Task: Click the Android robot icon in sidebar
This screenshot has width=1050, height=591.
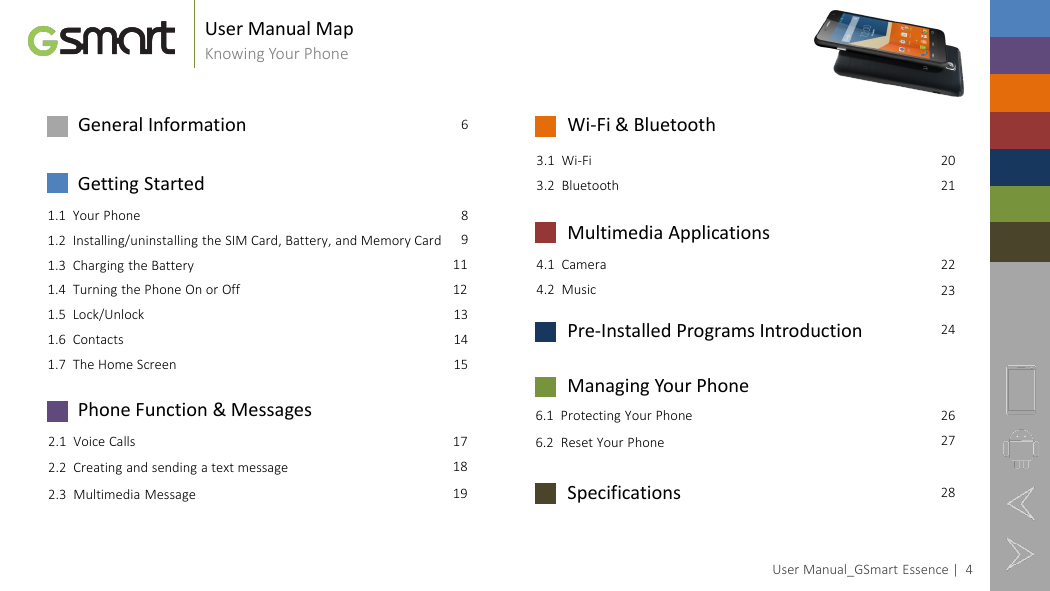Action: click(x=1021, y=448)
